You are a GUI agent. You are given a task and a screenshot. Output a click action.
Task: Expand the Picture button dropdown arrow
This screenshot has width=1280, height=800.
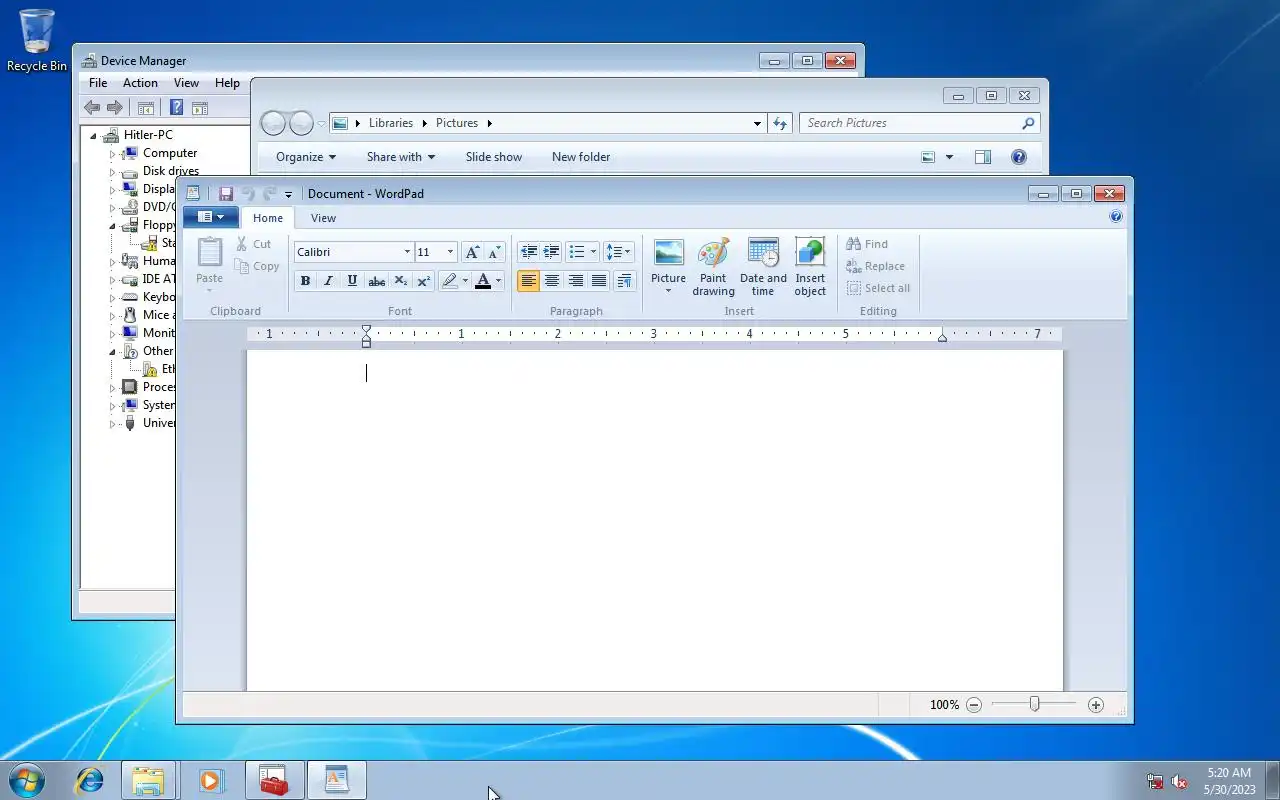[668, 291]
